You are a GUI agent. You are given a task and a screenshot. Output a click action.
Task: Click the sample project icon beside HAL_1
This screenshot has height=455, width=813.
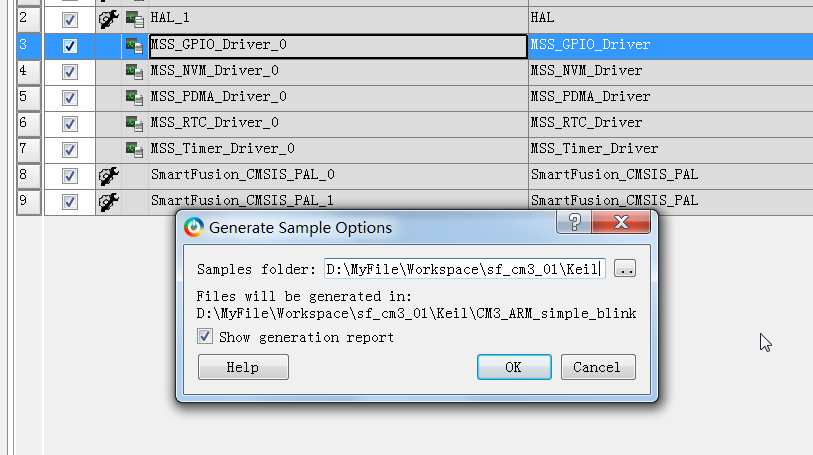tap(135, 20)
